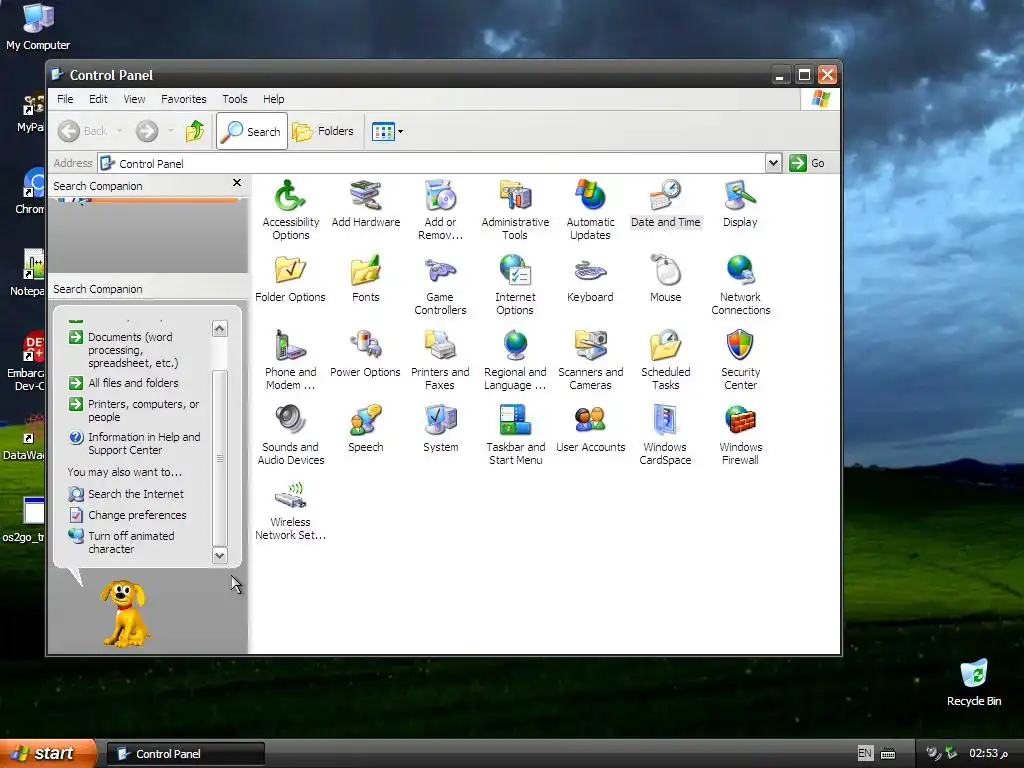This screenshot has width=1024, height=768.
Task: Close the Search Companion pane
Action: pos(237,184)
